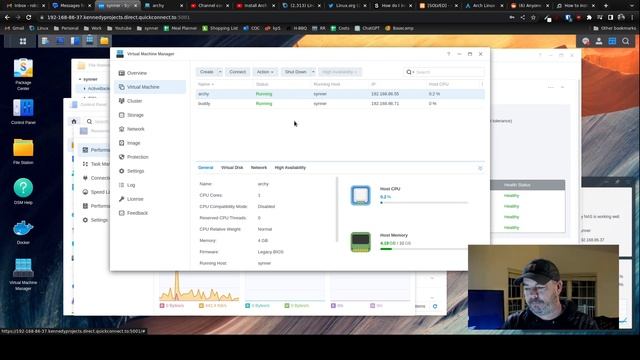Click browser back arrow
640x360 pixels.
7,18
